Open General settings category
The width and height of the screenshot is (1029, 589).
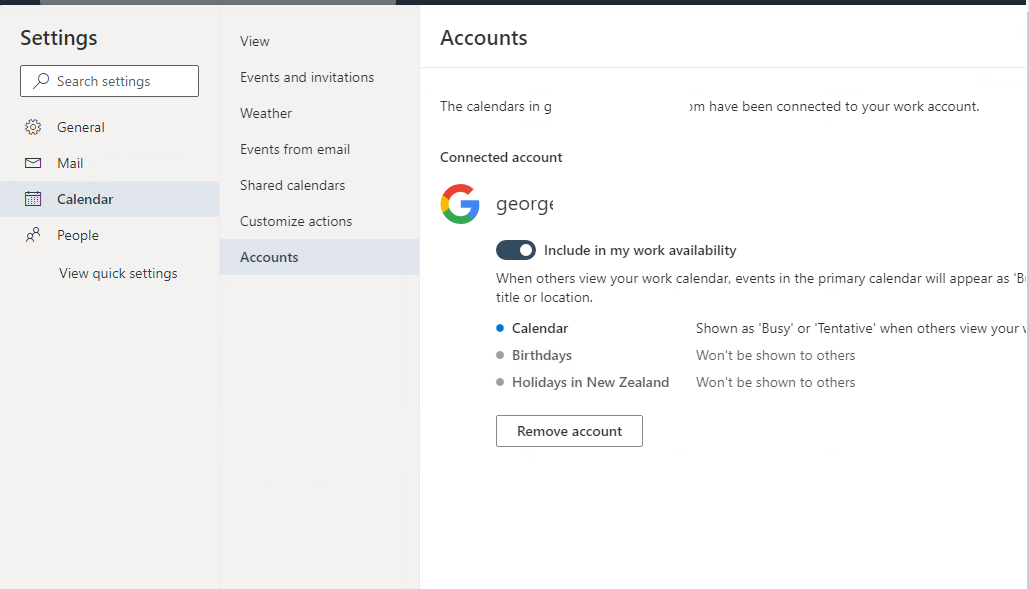coord(110,127)
